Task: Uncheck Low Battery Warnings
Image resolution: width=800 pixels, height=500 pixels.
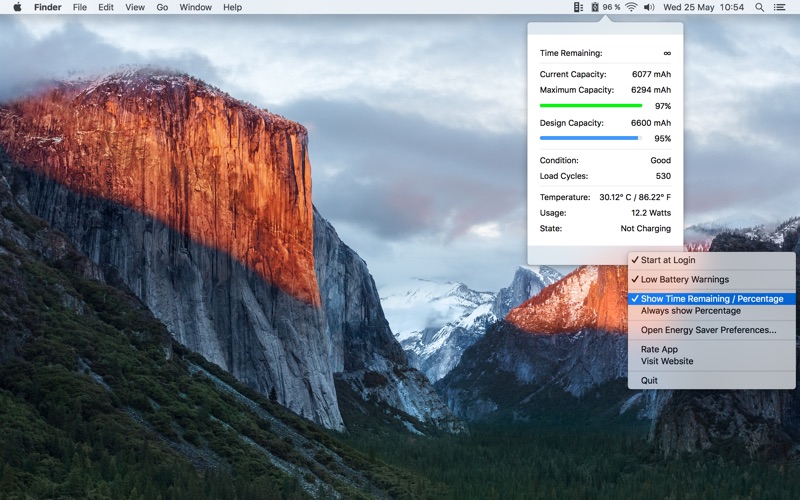Action: pyautogui.click(x=684, y=279)
